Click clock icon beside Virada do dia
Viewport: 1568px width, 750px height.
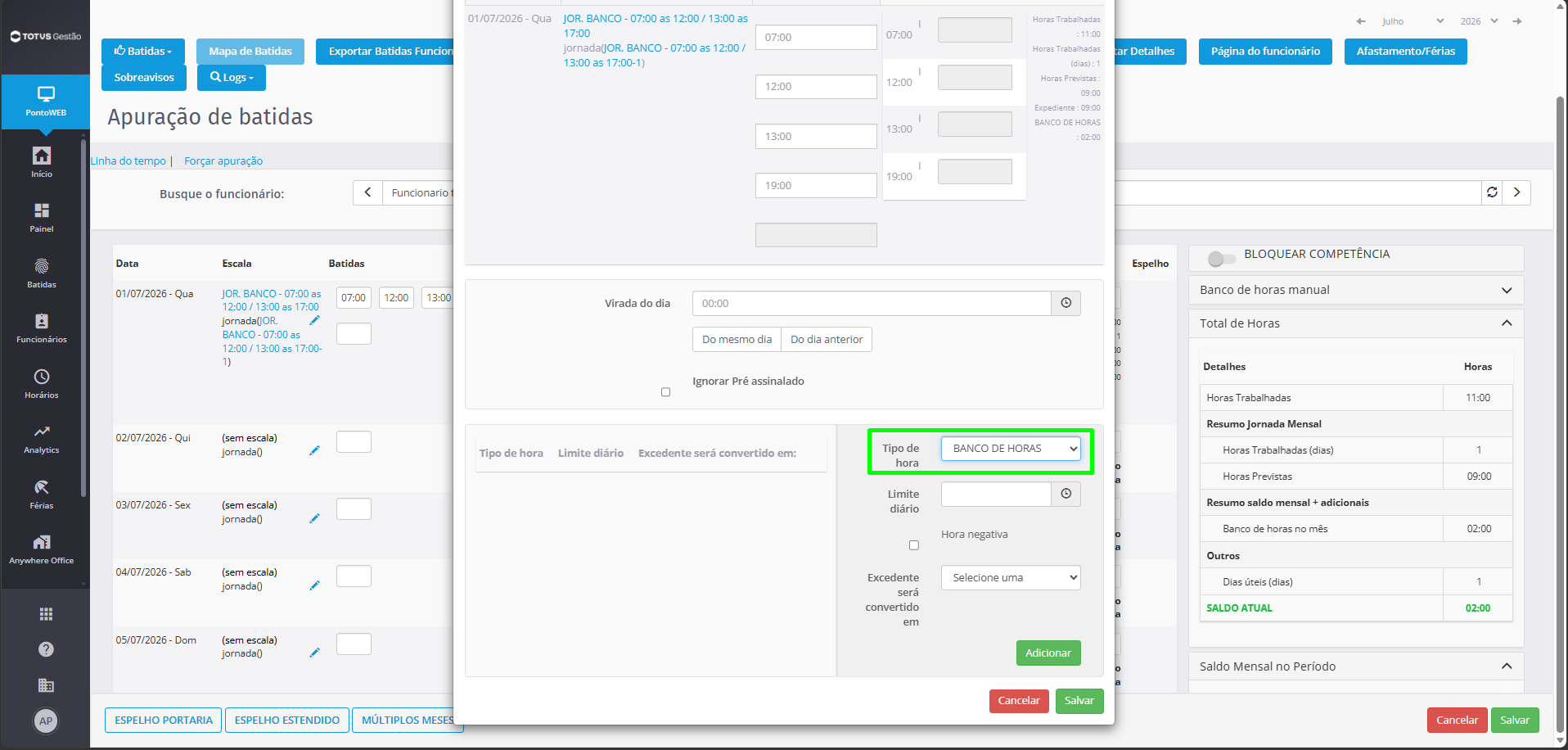[1066, 303]
